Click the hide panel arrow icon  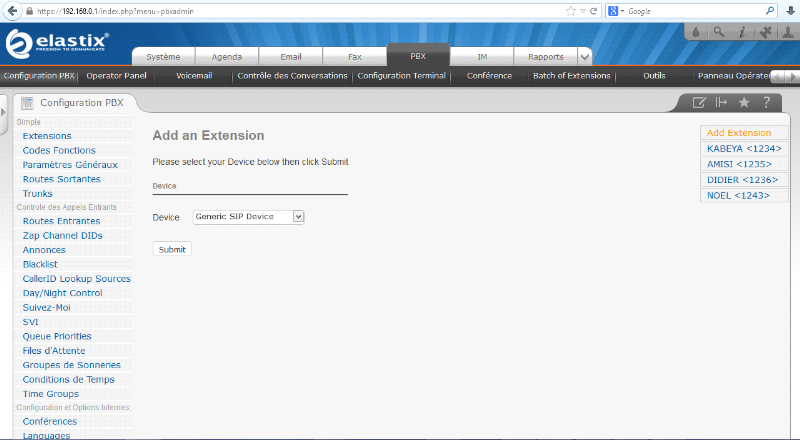pyautogui.click(x=721, y=103)
